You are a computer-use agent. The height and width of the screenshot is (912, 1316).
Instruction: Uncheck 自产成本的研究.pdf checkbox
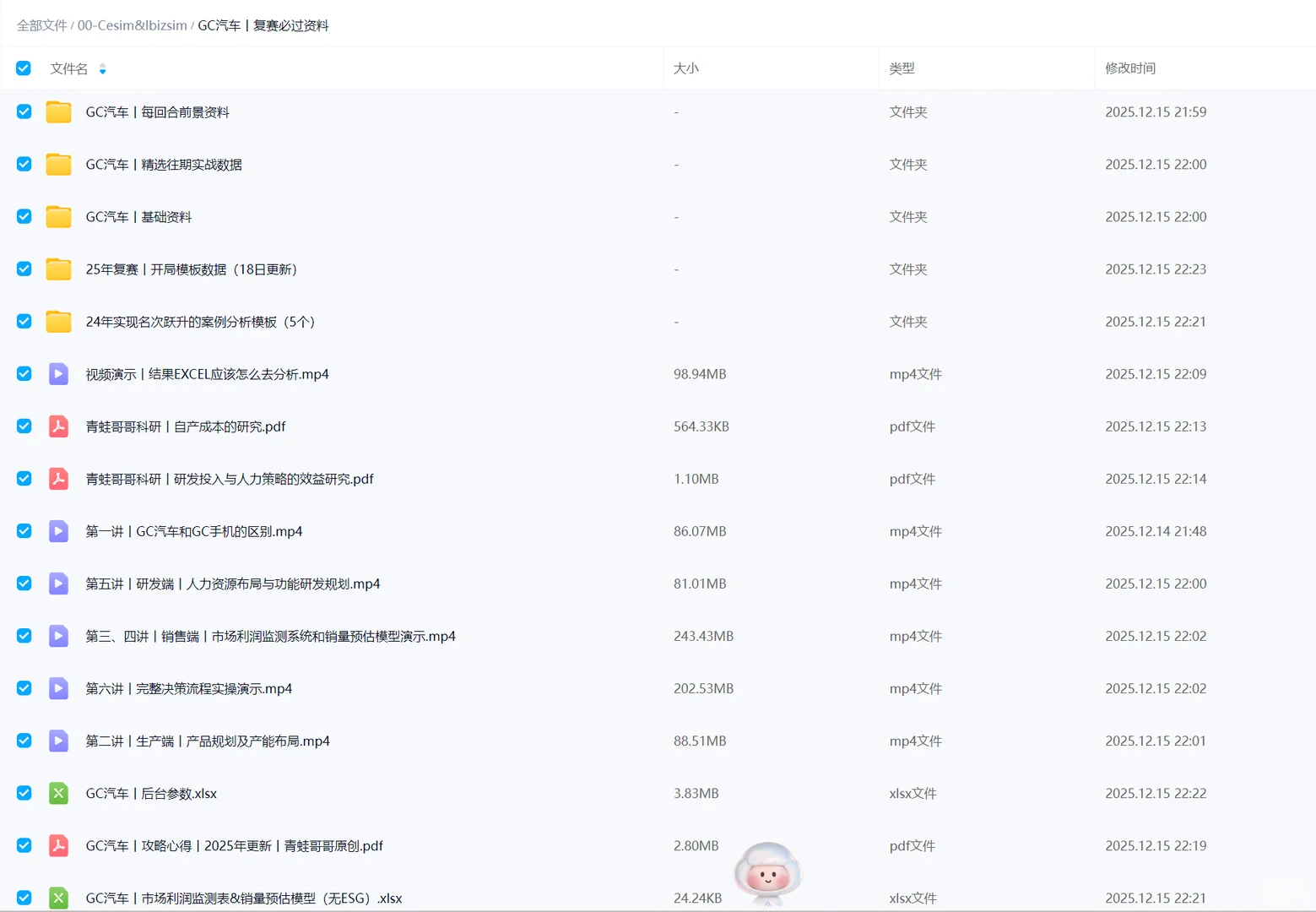(x=24, y=426)
